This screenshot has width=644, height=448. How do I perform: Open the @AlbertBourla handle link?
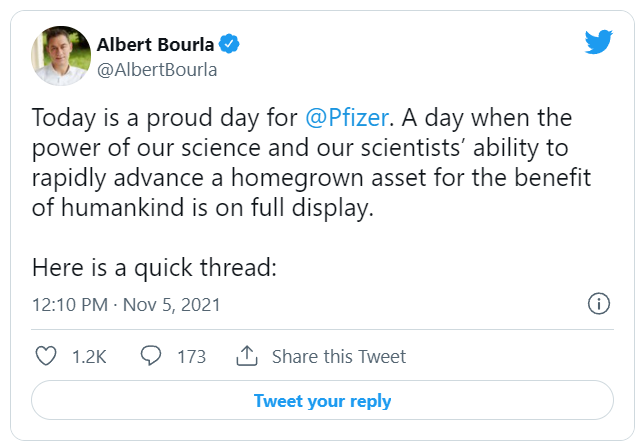point(157,70)
